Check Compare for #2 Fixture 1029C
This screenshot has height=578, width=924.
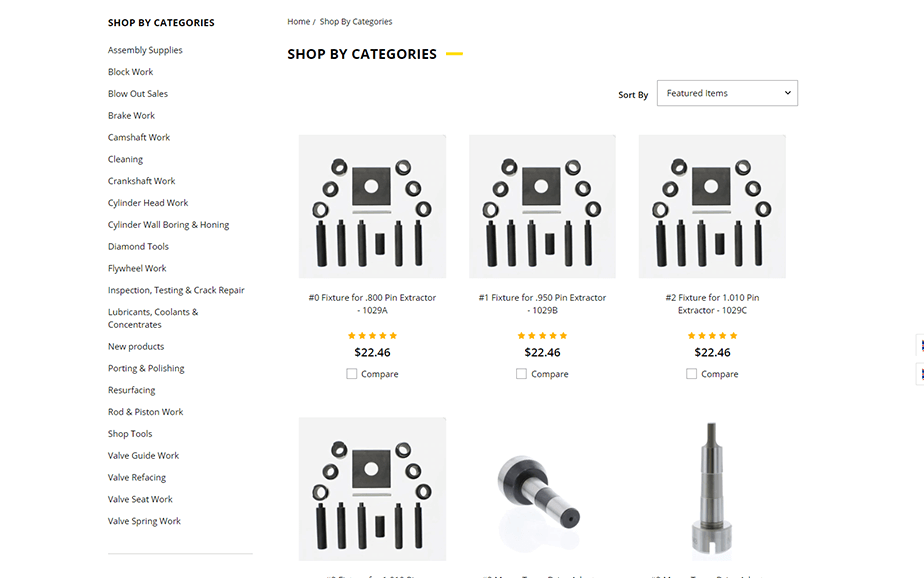(692, 374)
